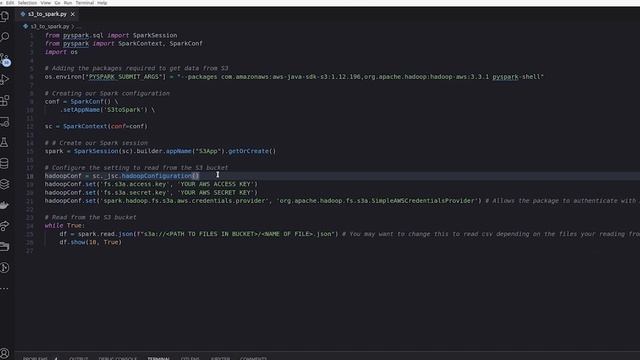Open the Edit menu
Viewport: 640px width, 360px height.
pos(10,2)
